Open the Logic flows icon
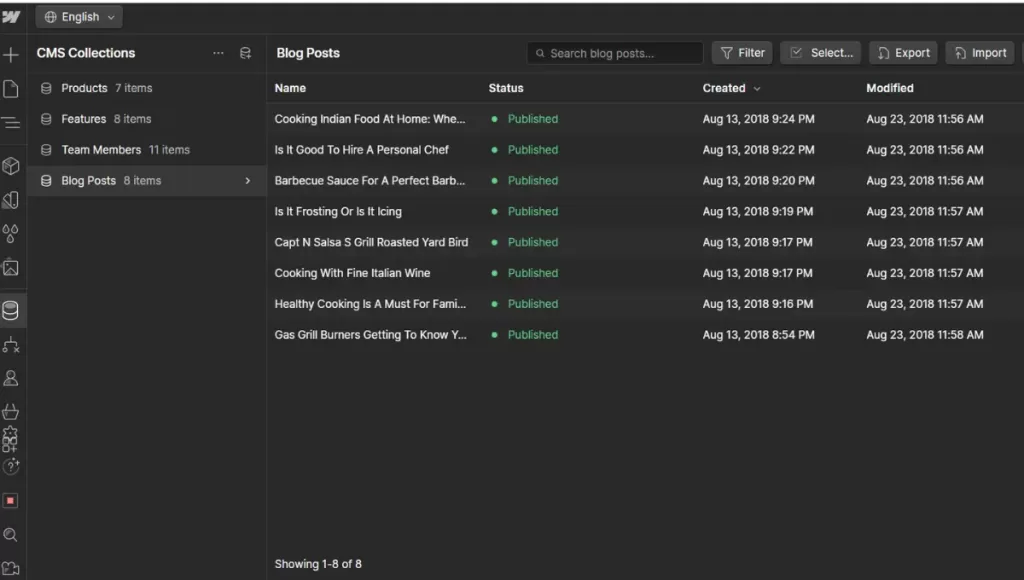 tap(10, 345)
